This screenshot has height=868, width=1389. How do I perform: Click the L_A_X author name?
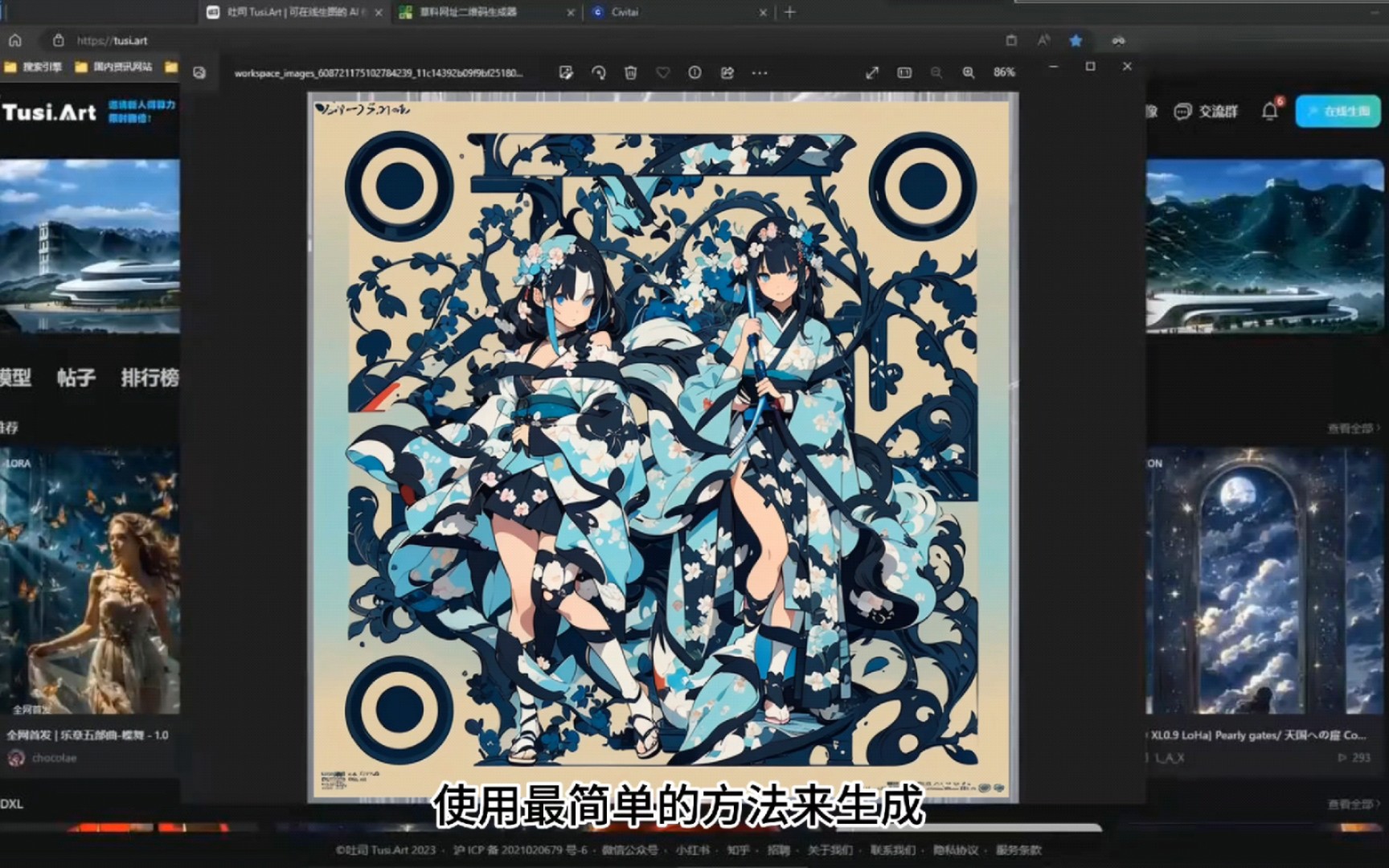[x=1170, y=757]
